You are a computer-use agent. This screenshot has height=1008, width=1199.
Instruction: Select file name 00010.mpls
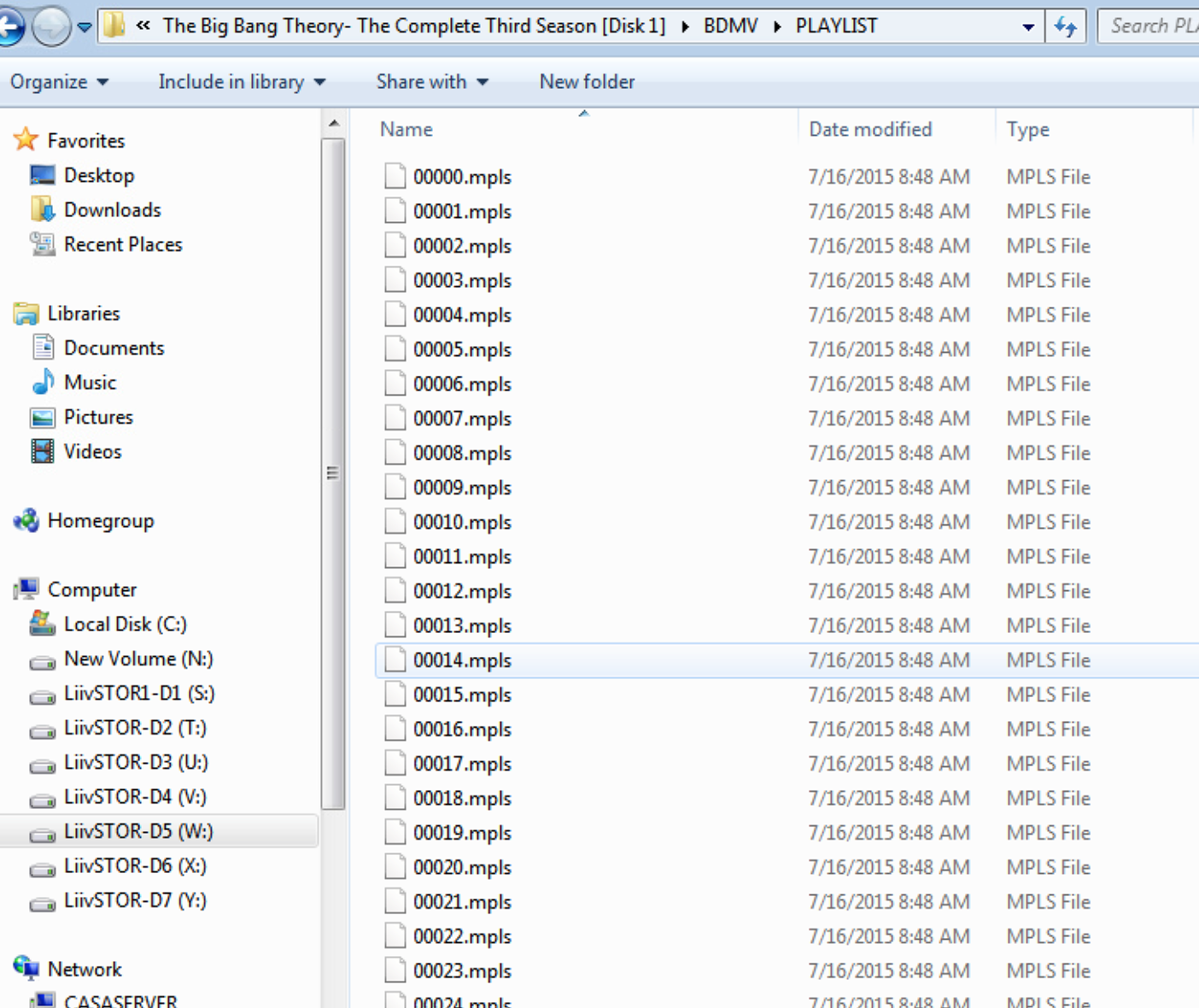[x=462, y=522]
